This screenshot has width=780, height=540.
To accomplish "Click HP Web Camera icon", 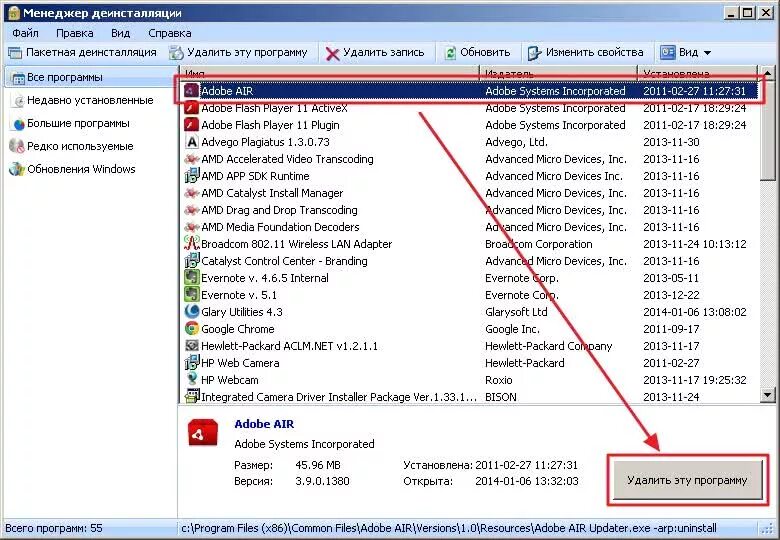I will pyautogui.click(x=192, y=363).
